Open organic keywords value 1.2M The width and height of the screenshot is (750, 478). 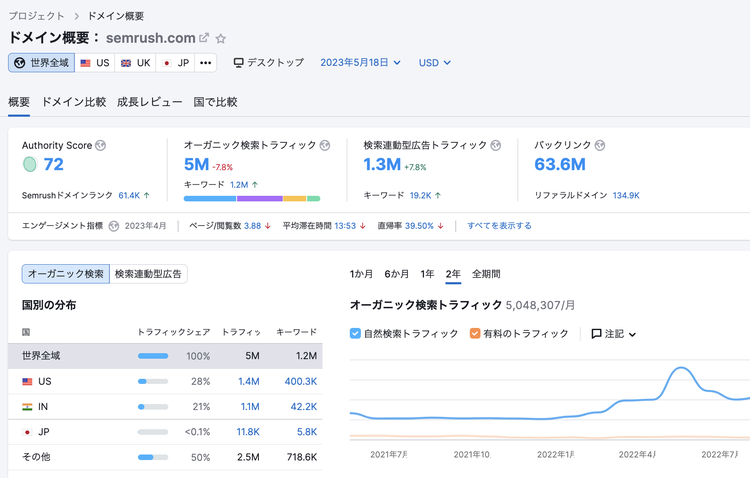point(239,185)
